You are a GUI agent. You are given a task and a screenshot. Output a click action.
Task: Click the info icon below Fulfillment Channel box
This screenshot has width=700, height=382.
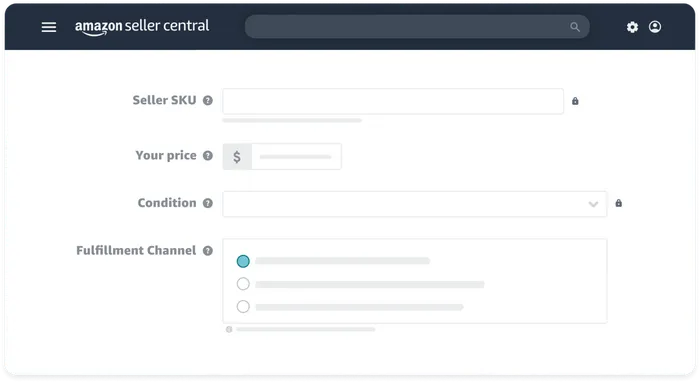pyautogui.click(x=229, y=329)
